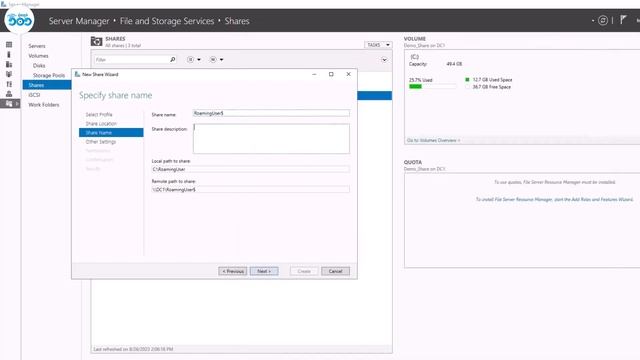Click the grayed Create button

304,271
